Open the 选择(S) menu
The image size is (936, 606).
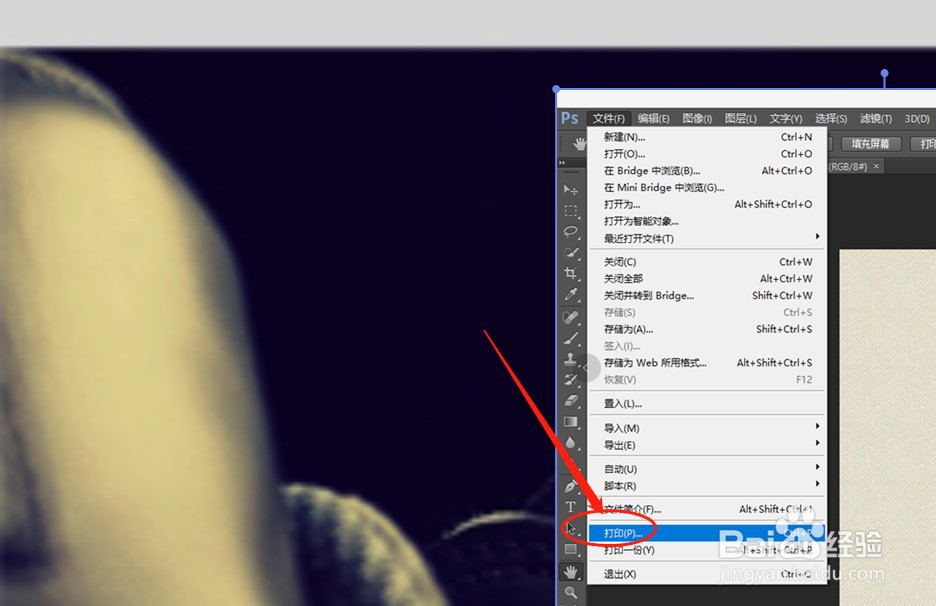[x=831, y=118]
